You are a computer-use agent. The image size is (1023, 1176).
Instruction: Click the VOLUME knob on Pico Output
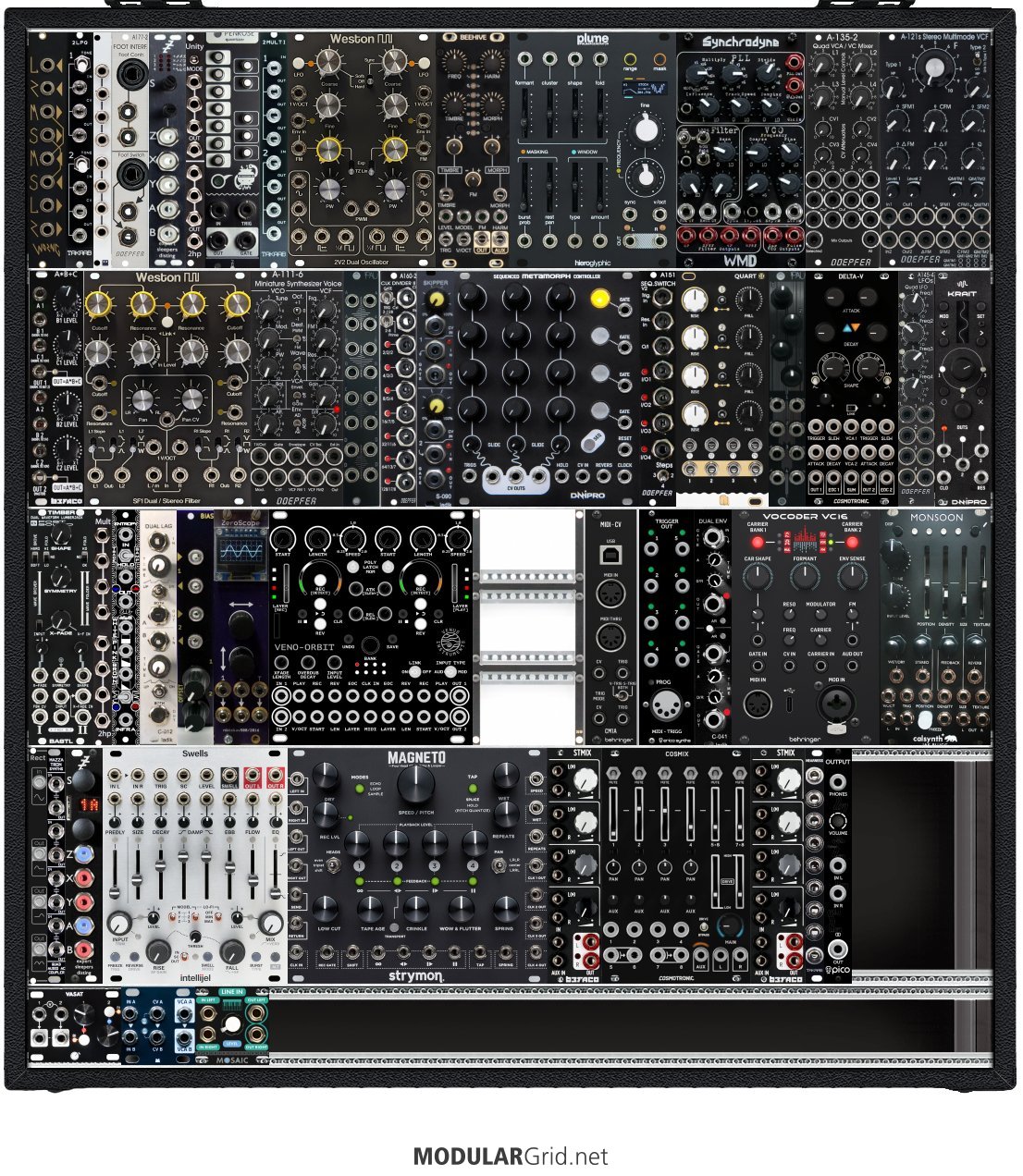click(x=837, y=820)
